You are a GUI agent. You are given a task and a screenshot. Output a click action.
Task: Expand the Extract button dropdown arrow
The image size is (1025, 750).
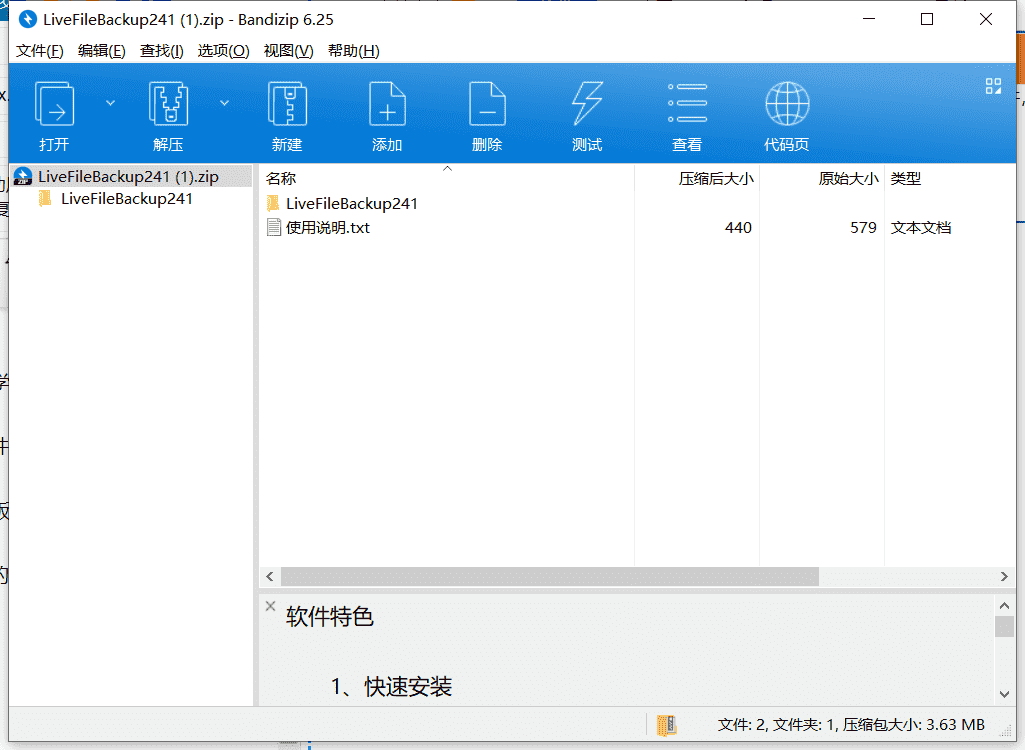[x=224, y=103]
